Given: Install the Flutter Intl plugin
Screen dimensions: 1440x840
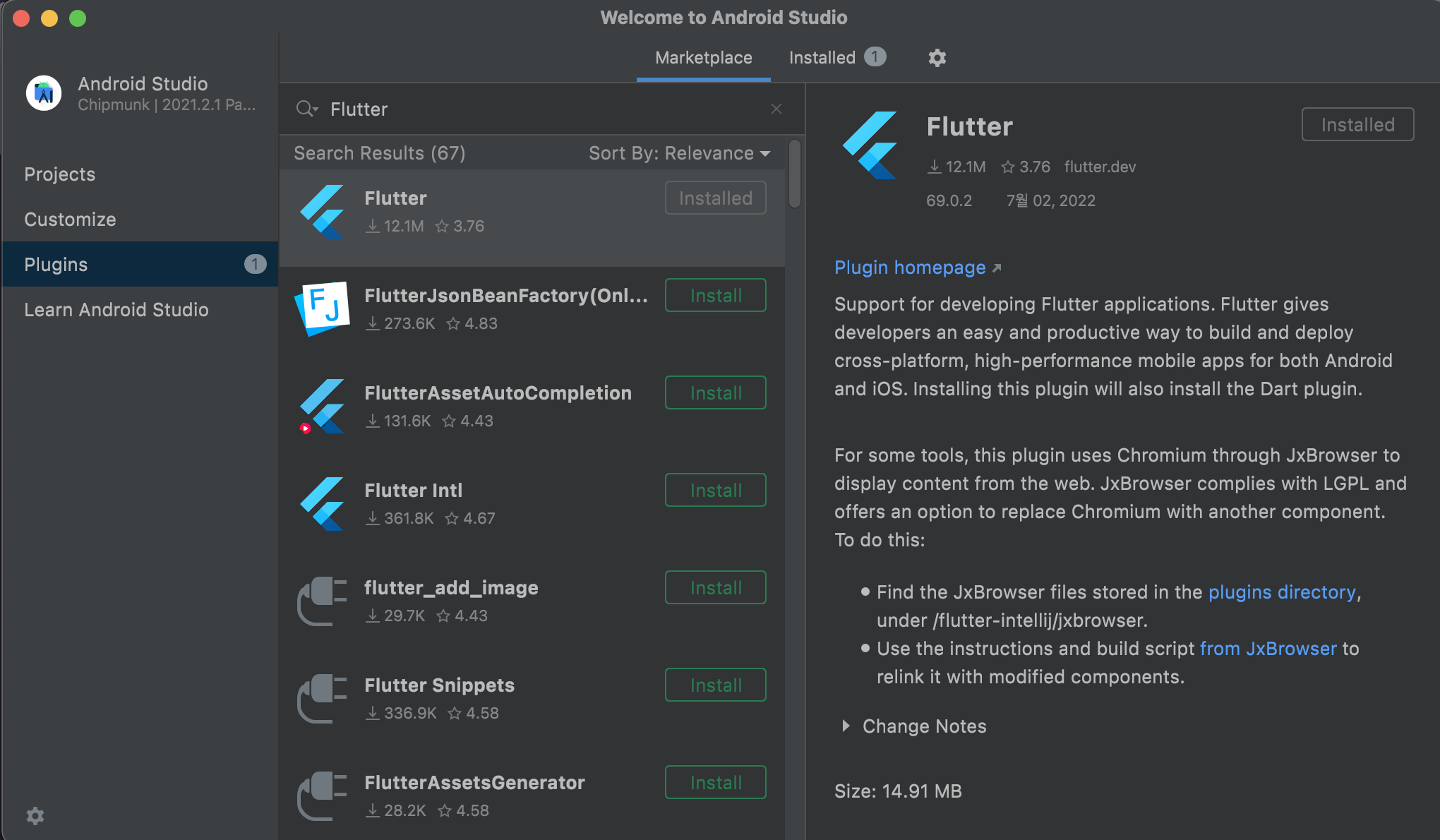Looking at the screenshot, I should click(x=715, y=490).
